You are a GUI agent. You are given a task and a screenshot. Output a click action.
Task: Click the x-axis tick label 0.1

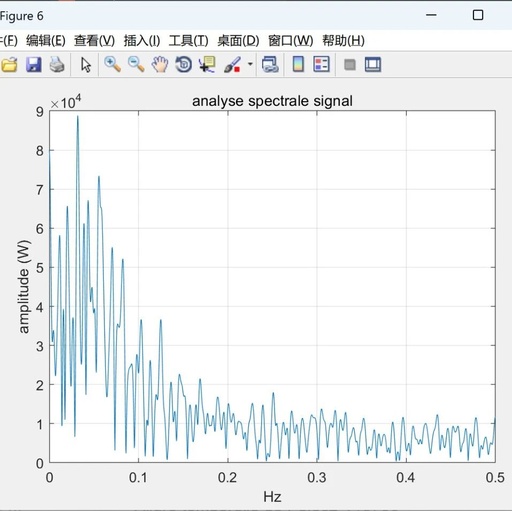[138, 478]
